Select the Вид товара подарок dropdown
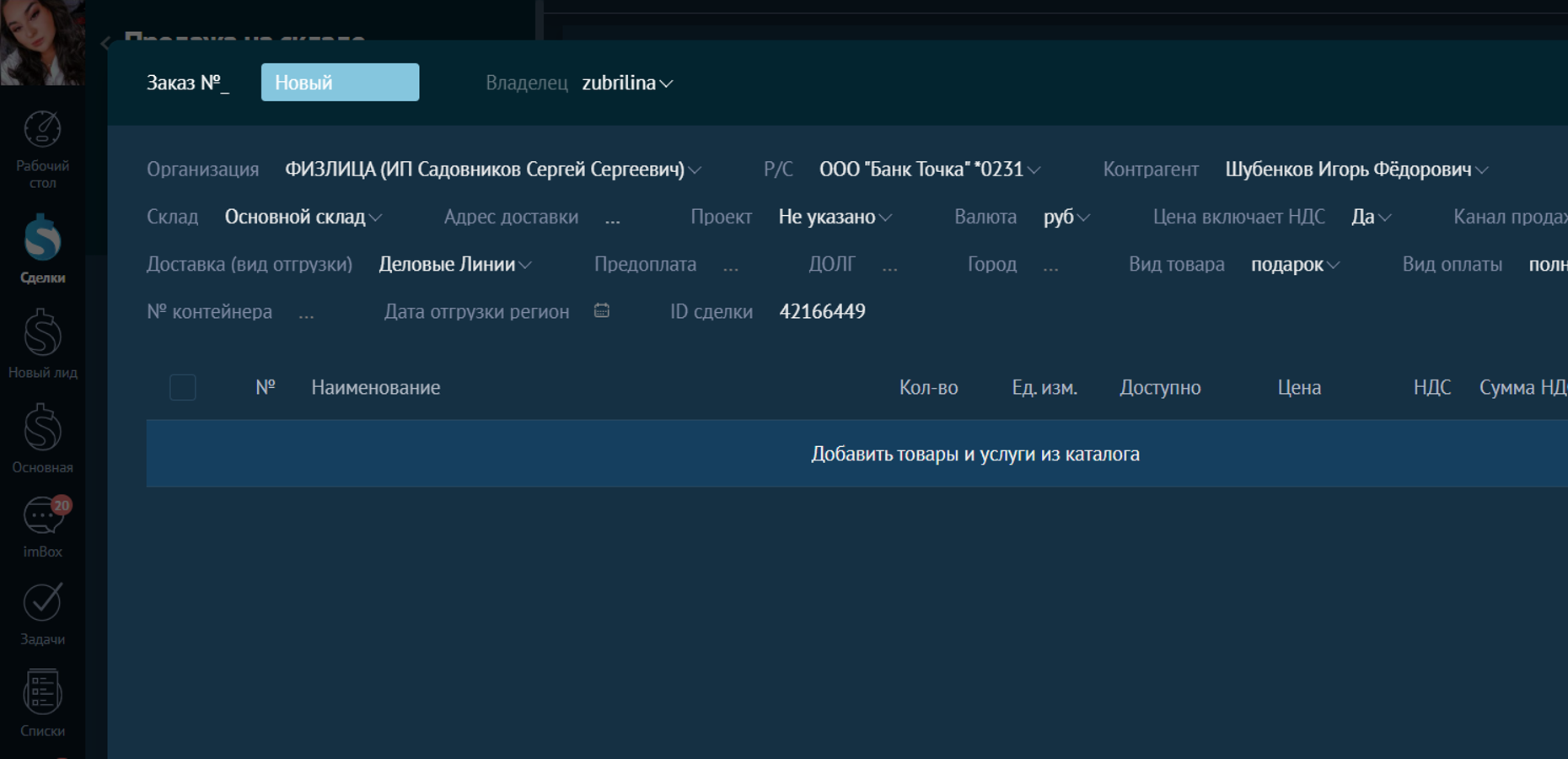This screenshot has height=759, width=1568. tap(1295, 264)
